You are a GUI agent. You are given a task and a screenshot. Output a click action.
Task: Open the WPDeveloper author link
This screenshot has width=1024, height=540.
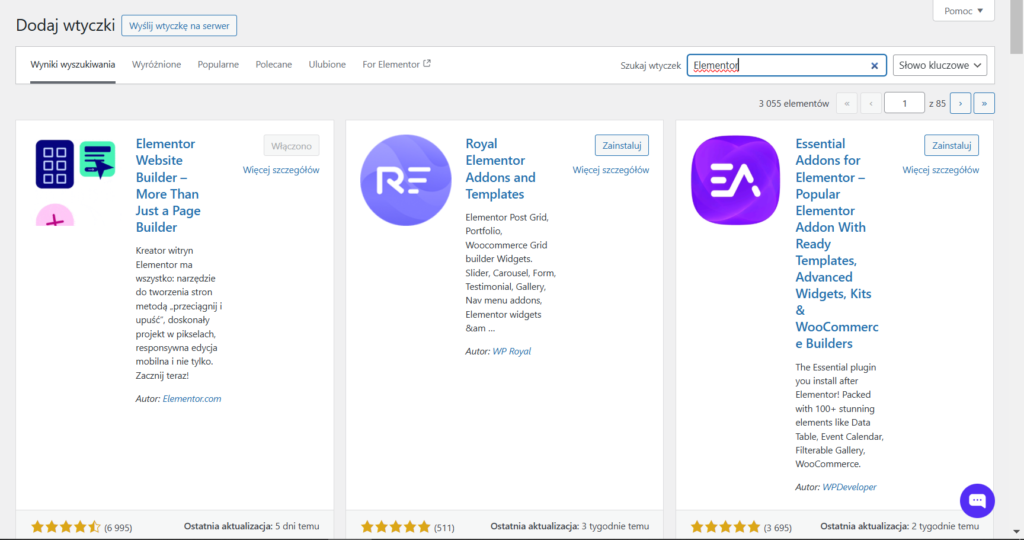[x=849, y=487]
